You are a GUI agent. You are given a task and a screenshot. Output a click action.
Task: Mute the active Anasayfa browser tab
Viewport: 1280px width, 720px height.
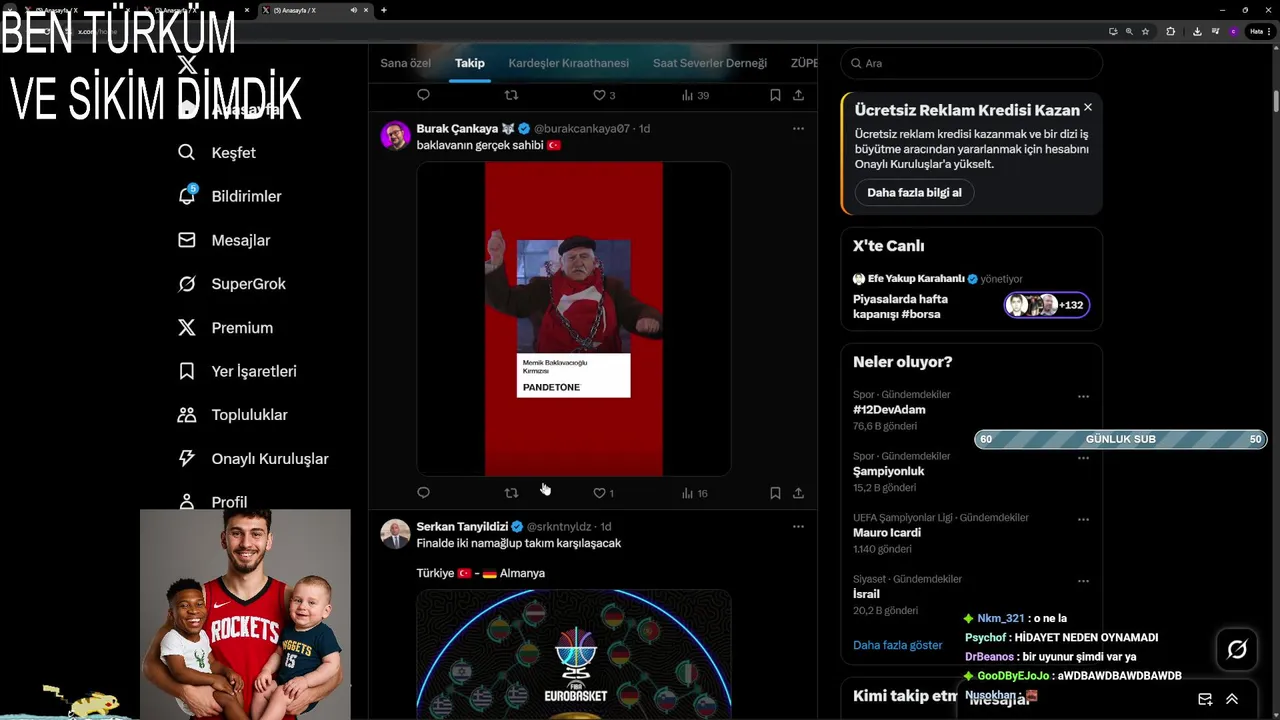pos(353,10)
